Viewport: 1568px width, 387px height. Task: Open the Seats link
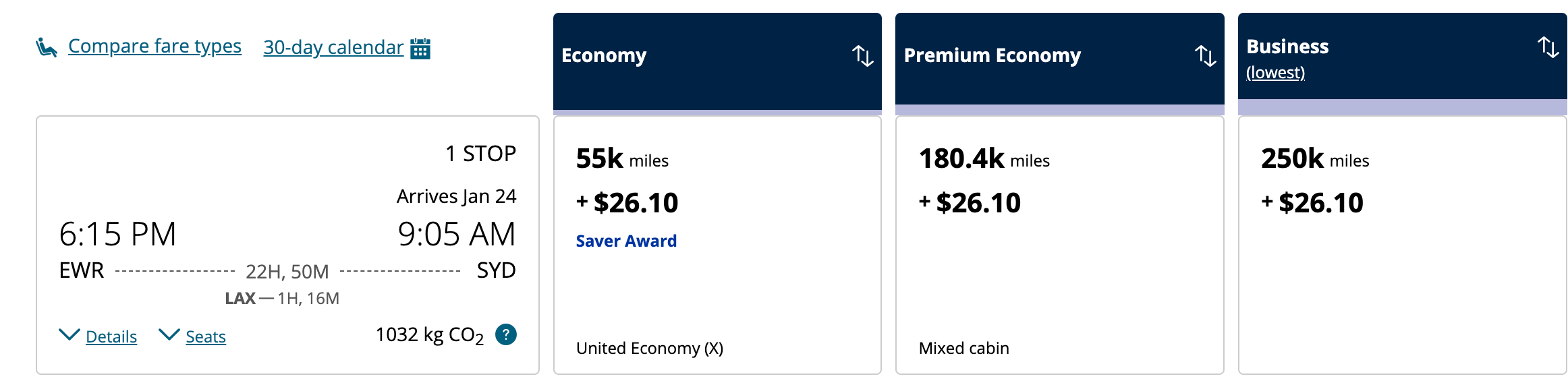coord(206,336)
